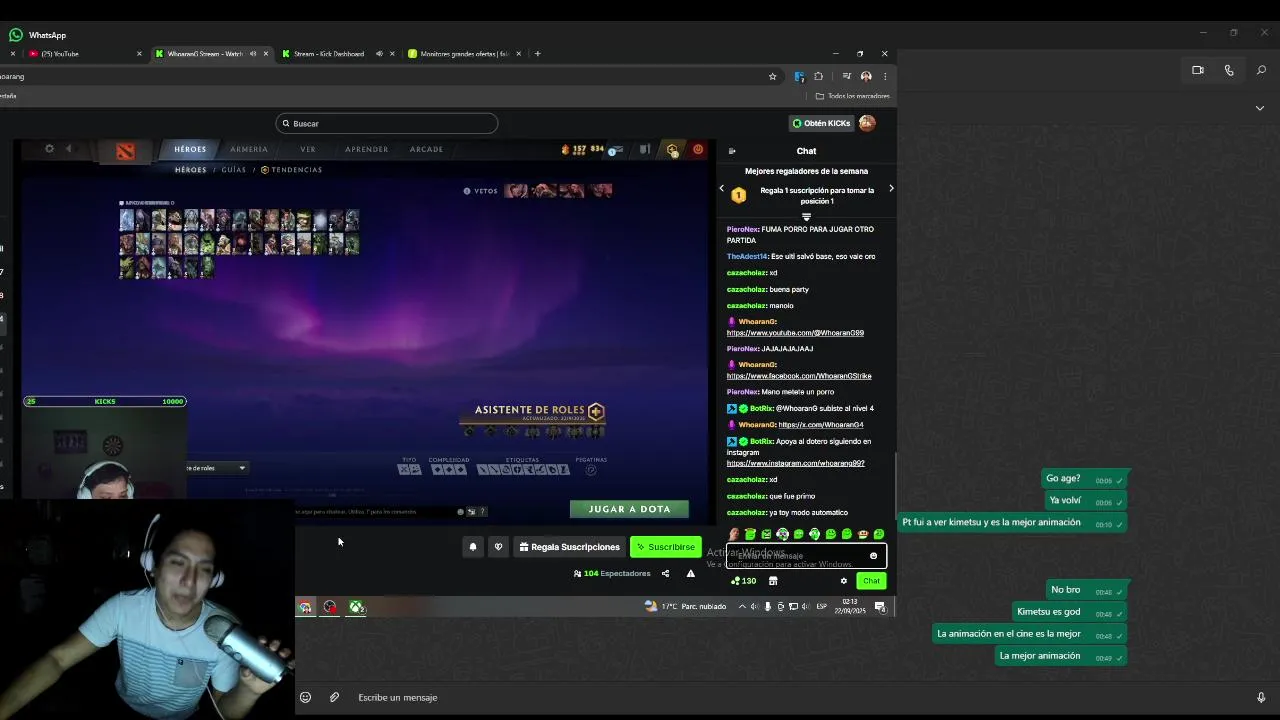
Task: Open the WhatsApp emoji picker
Action: [x=305, y=697]
